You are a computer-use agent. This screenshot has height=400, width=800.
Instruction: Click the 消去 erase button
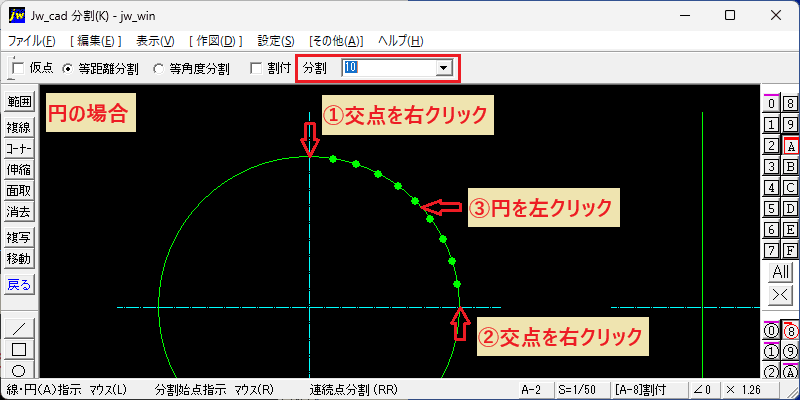click(x=19, y=211)
